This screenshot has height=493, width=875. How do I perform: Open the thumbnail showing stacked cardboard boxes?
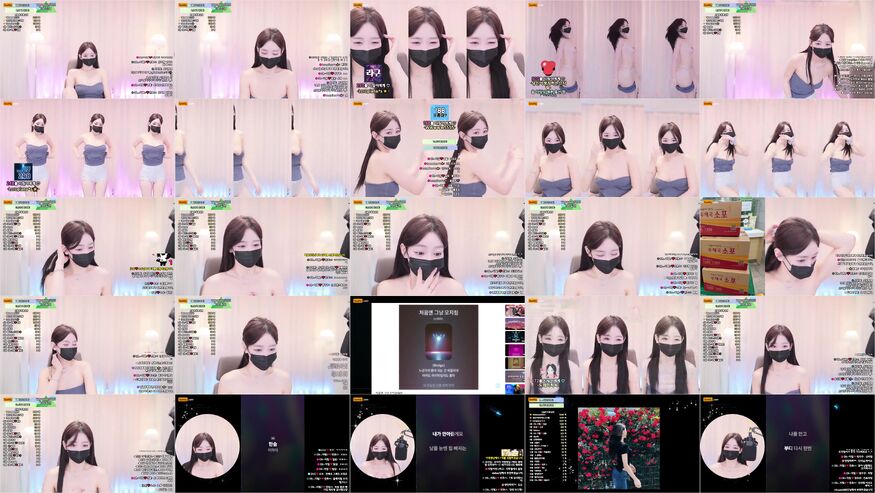point(725,246)
